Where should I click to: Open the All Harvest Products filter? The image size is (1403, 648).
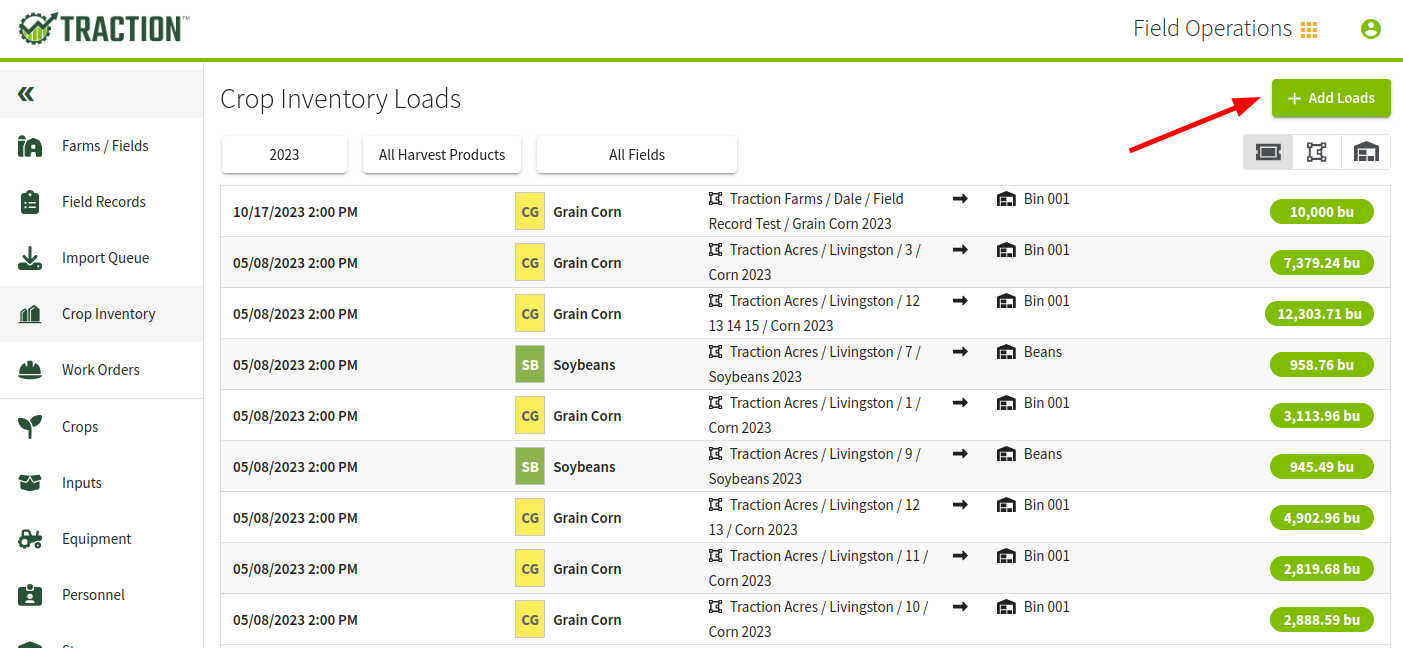point(442,154)
